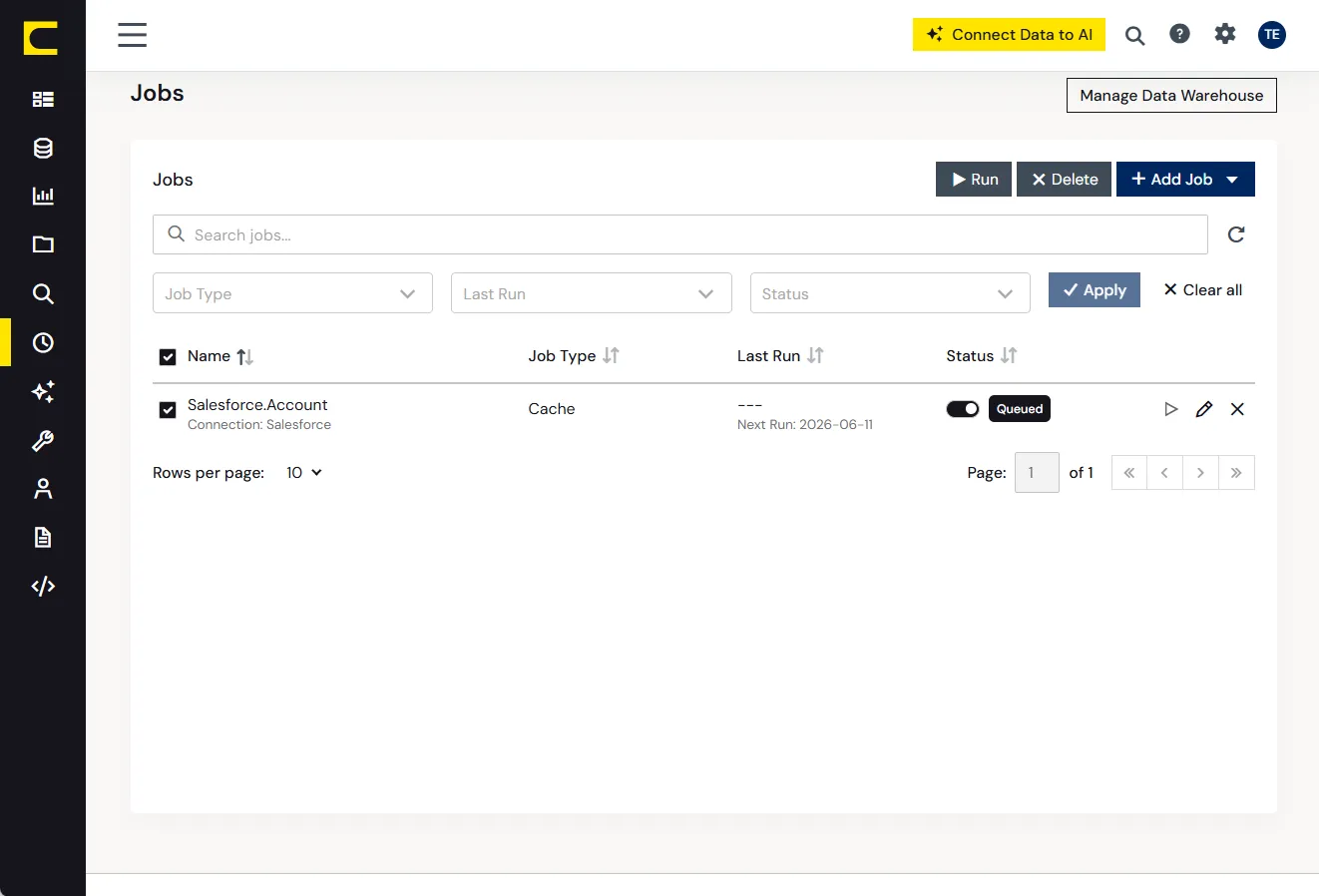The image size is (1319, 896).
Task: Click Manage Data Warehouse button
Action: click(1171, 96)
